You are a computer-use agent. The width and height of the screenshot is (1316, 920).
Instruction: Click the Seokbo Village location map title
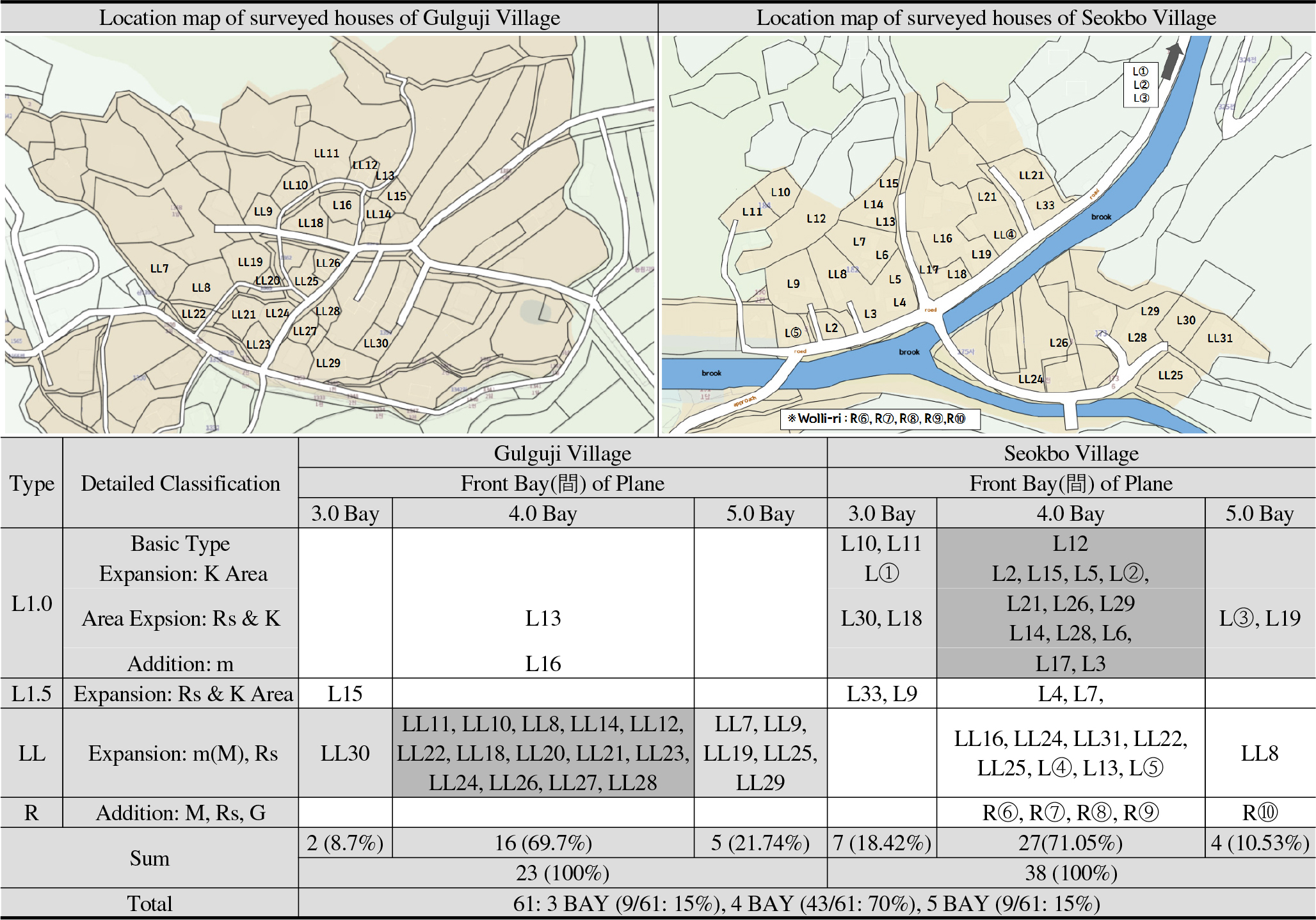pyautogui.click(x=986, y=18)
